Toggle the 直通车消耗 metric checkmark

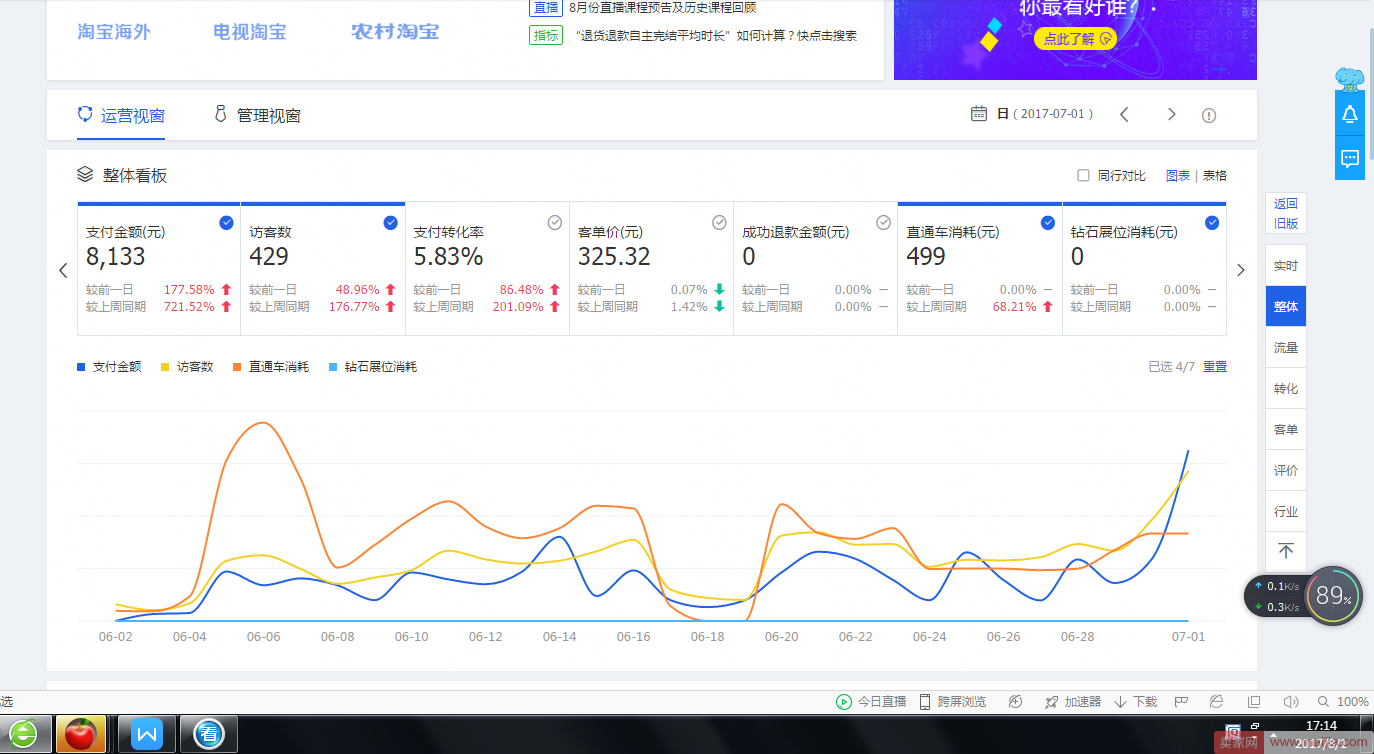(1048, 223)
